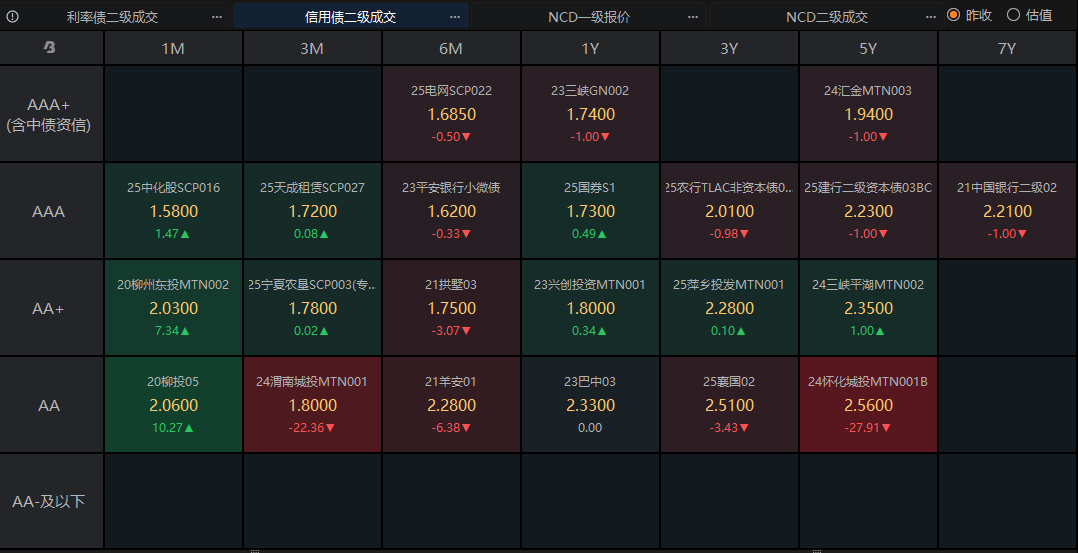Click the 25电网SCP022 bond cell
The width and height of the screenshot is (1078, 553).
451,114
